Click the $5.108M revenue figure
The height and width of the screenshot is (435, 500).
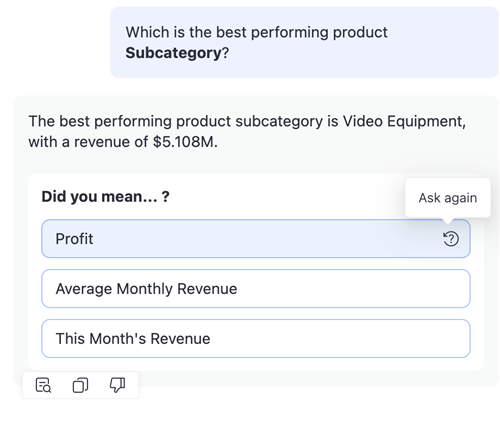pyautogui.click(x=185, y=142)
